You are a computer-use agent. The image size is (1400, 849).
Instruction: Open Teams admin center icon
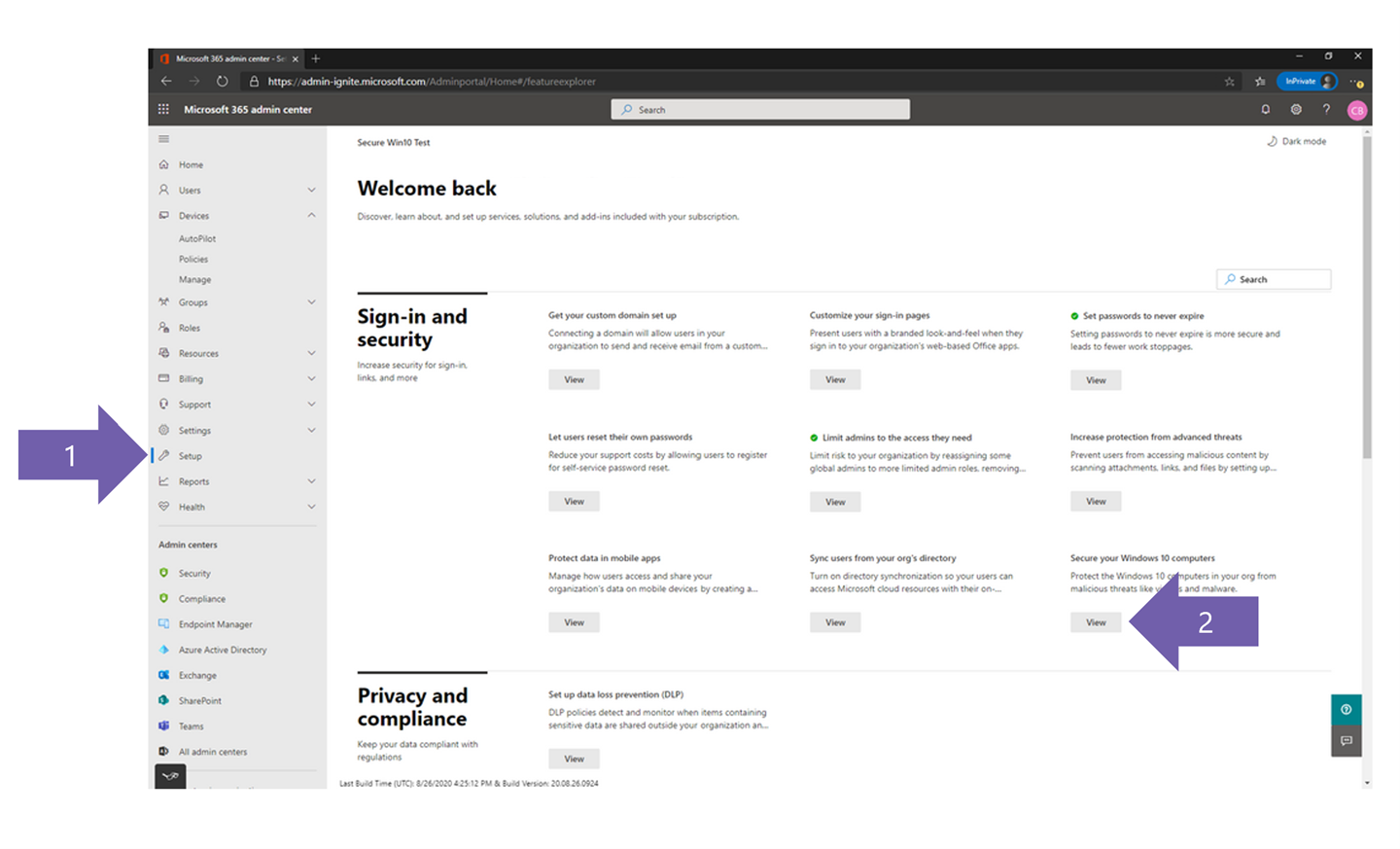pos(163,725)
